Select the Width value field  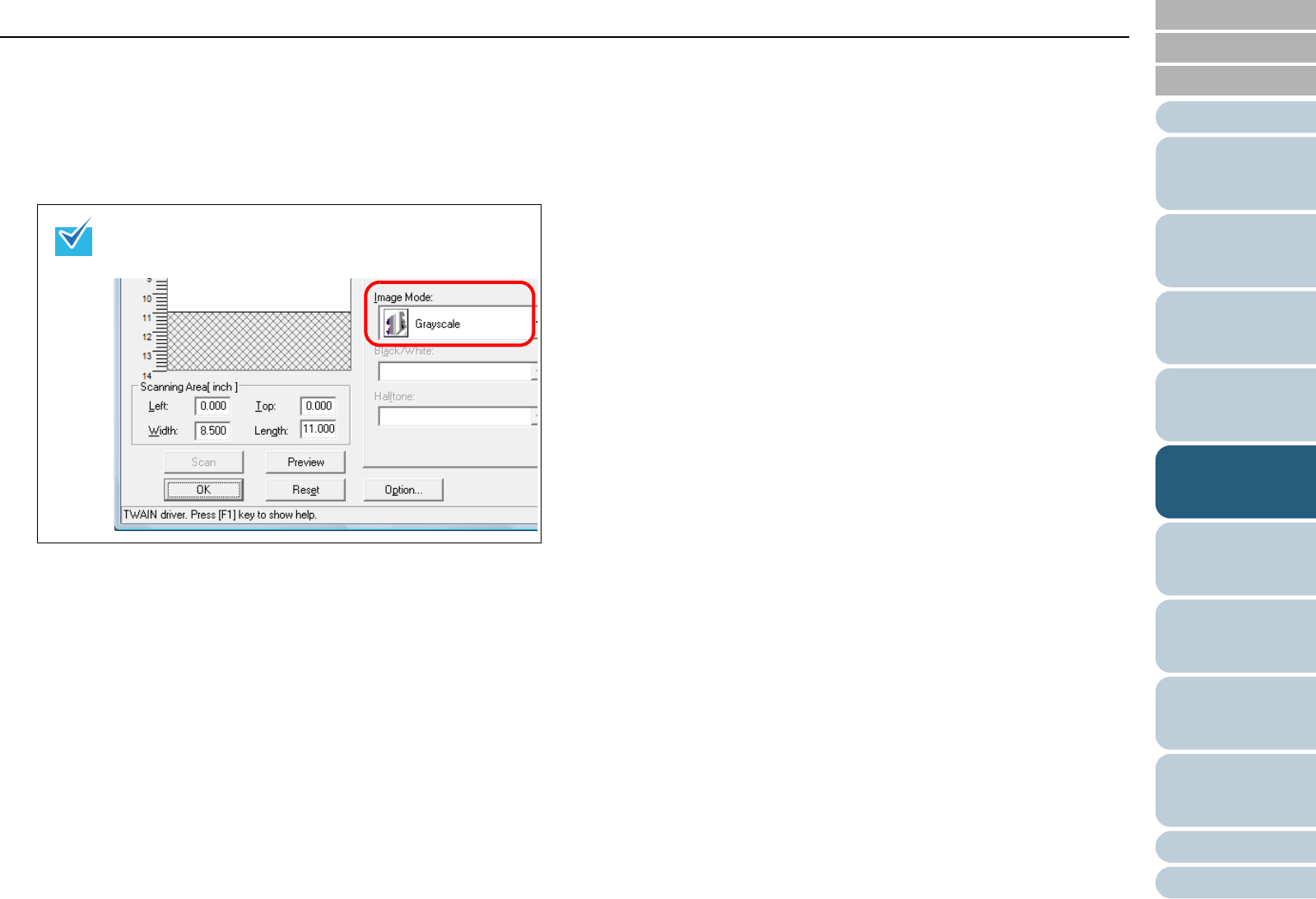point(212,431)
